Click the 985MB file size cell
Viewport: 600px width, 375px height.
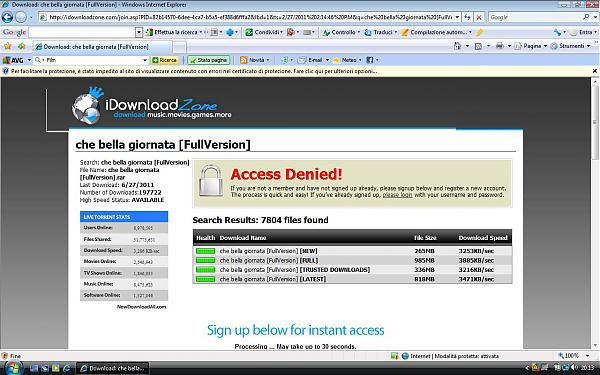pos(424,260)
